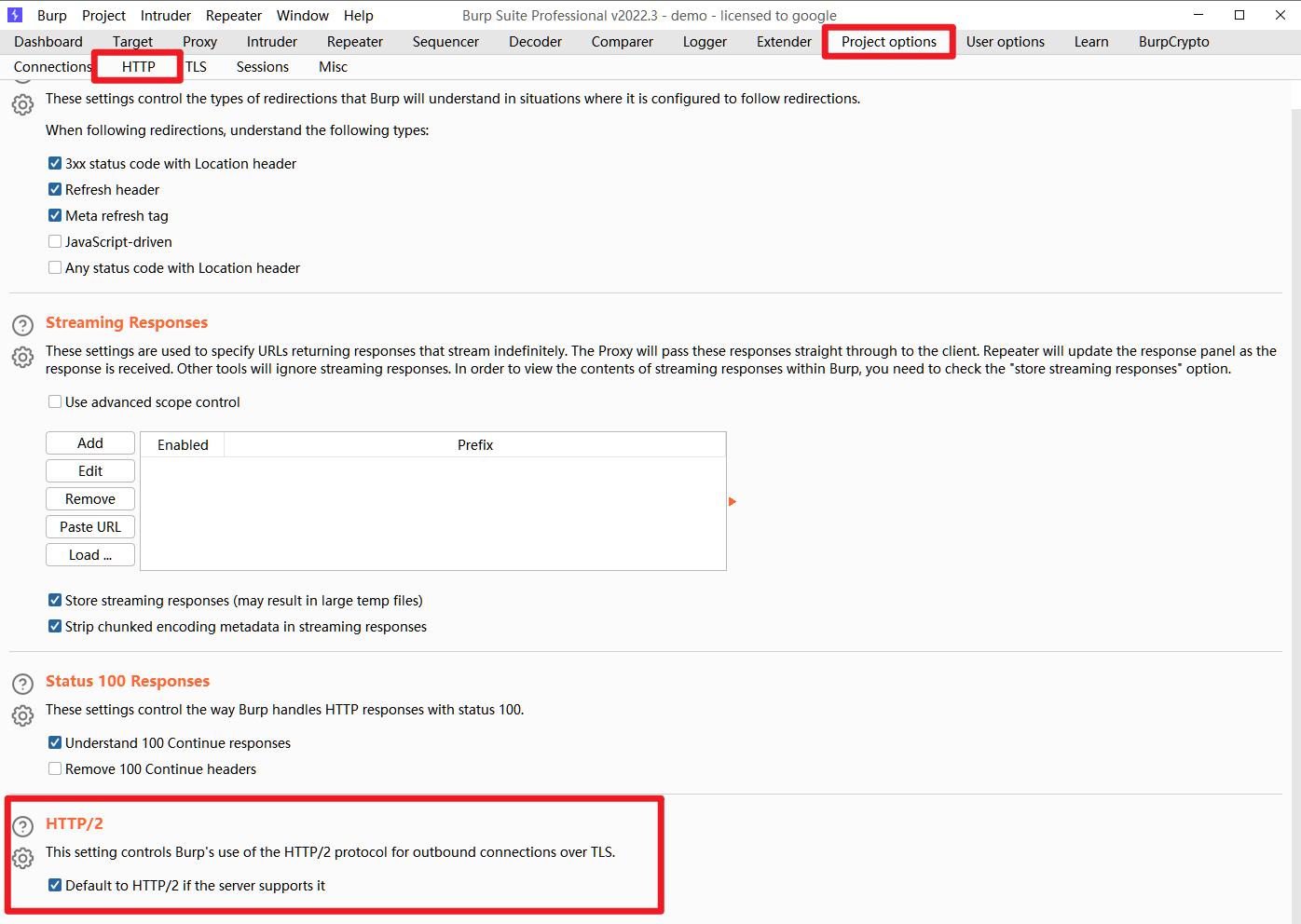
Task: Click the orange expander arrow beside the prefix table
Action: [733, 501]
